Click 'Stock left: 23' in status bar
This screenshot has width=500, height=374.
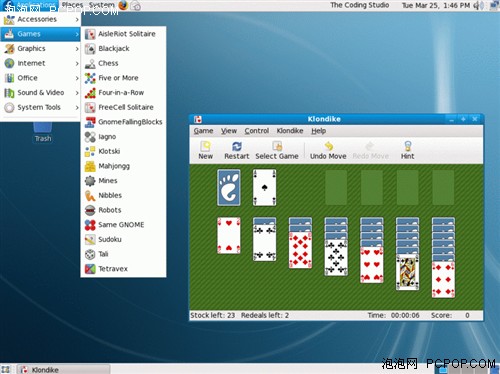pyautogui.click(x=212, y=315)
